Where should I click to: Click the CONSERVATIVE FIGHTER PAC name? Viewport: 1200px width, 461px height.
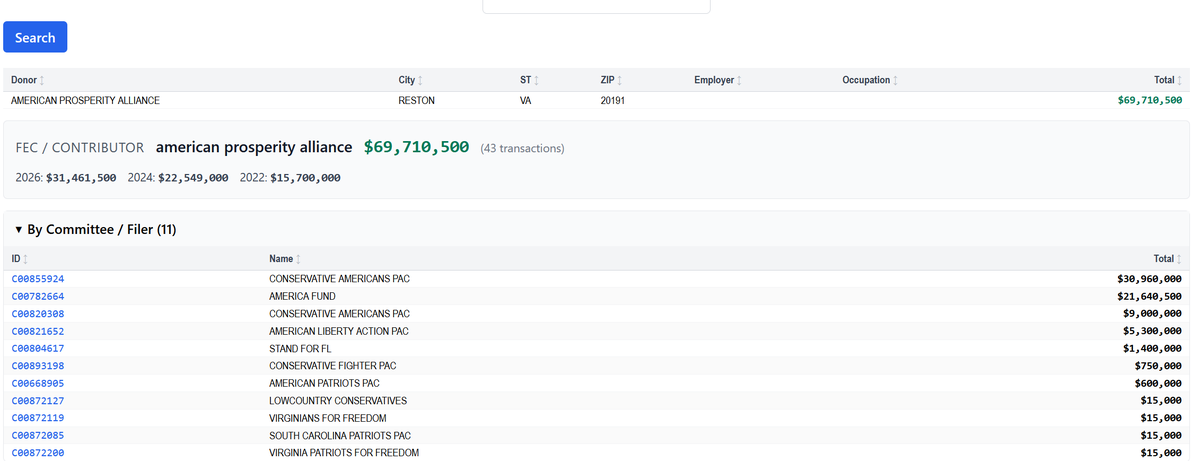[x=332, y=366]
